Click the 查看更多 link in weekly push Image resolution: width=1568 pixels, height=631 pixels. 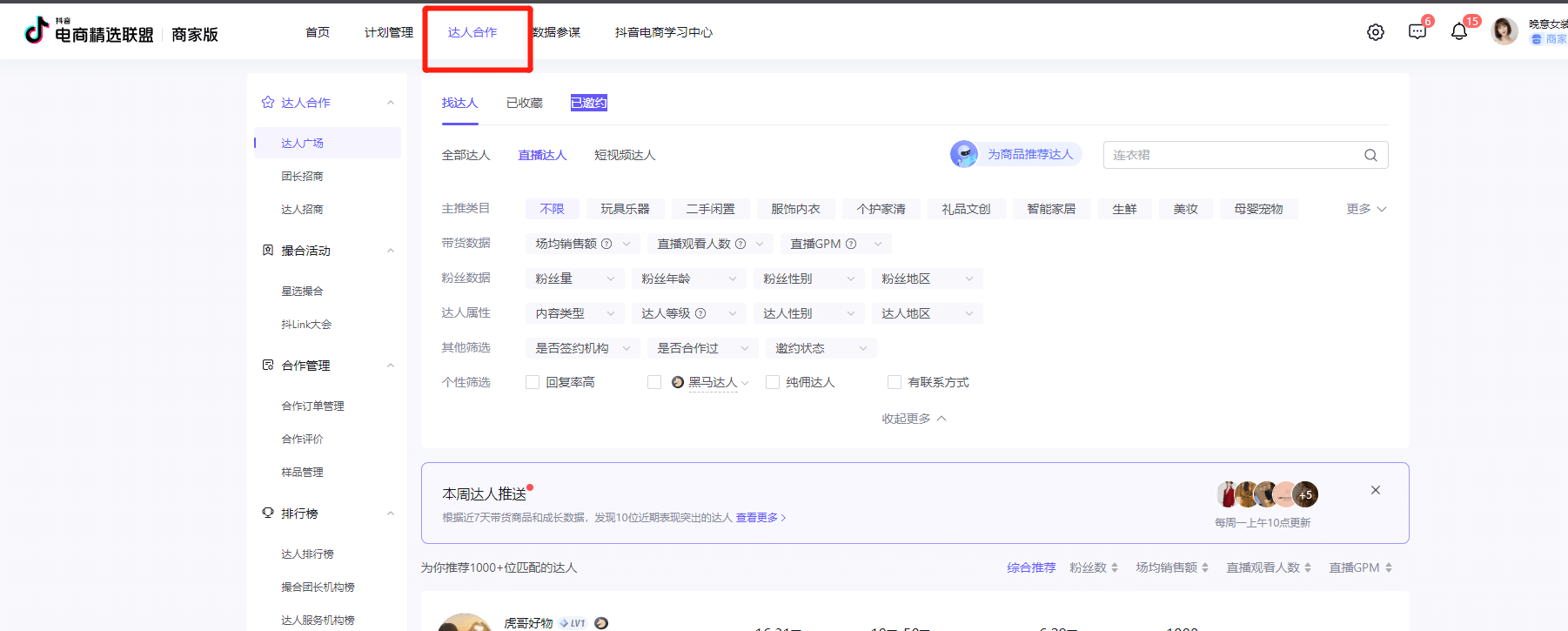click(761, 517)
